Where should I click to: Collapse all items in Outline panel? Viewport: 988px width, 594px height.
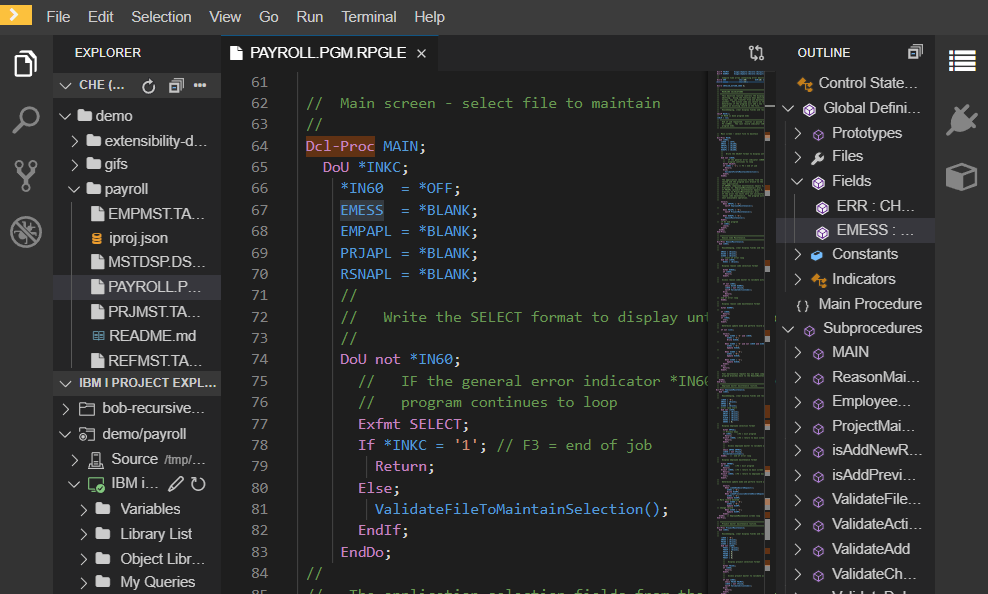click(915, 52)
